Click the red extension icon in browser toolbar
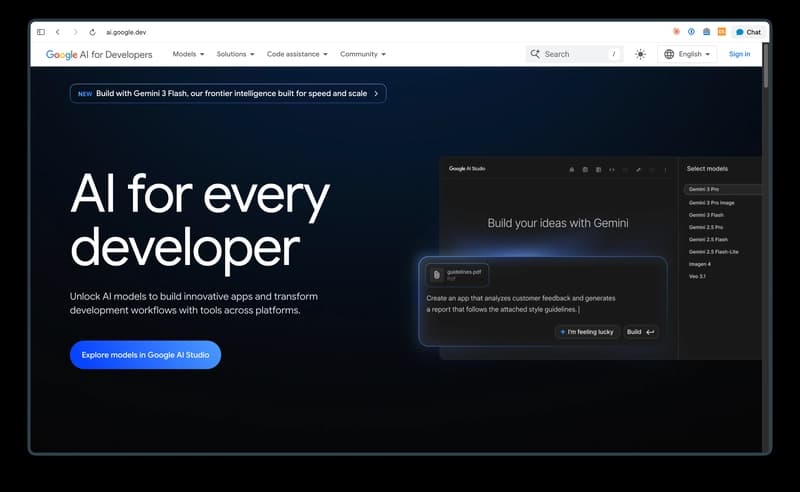 click(x=677, y=32)
